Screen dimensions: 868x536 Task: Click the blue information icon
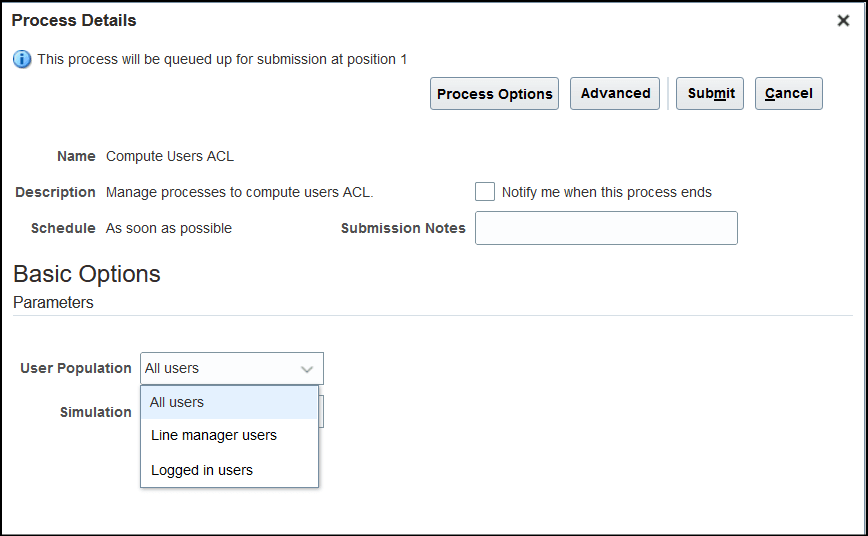22,59
